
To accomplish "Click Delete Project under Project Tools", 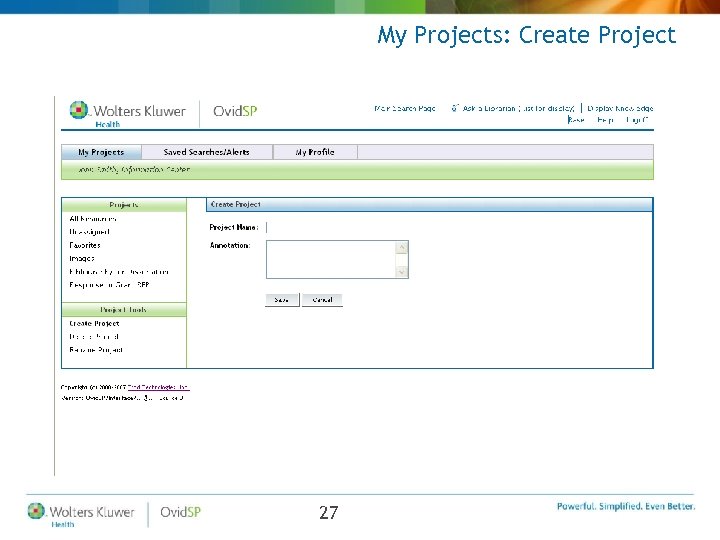I will [94, 337].
